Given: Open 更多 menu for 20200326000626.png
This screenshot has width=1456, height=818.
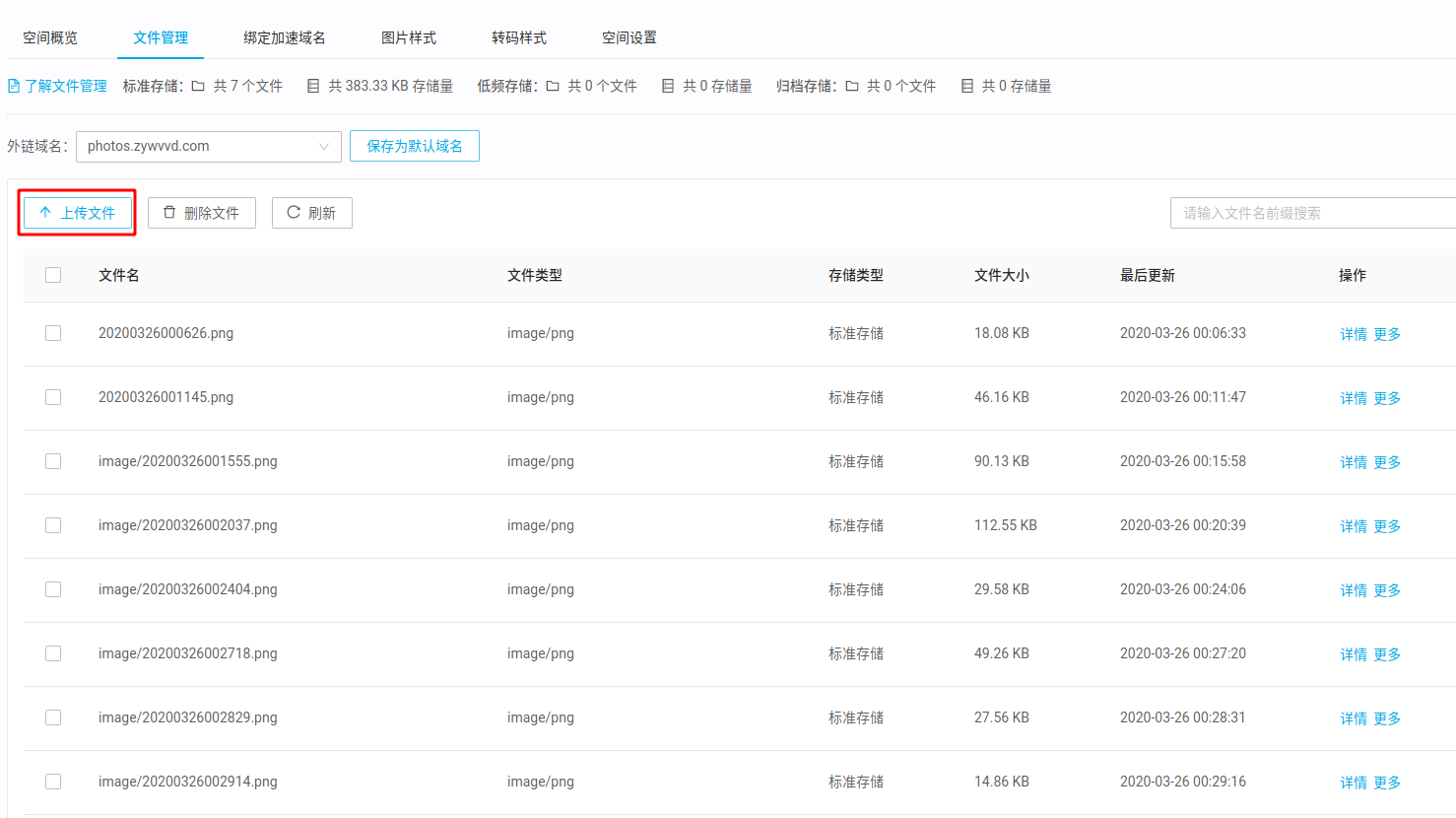Looking at the screenshot, I should point(1387,334).
